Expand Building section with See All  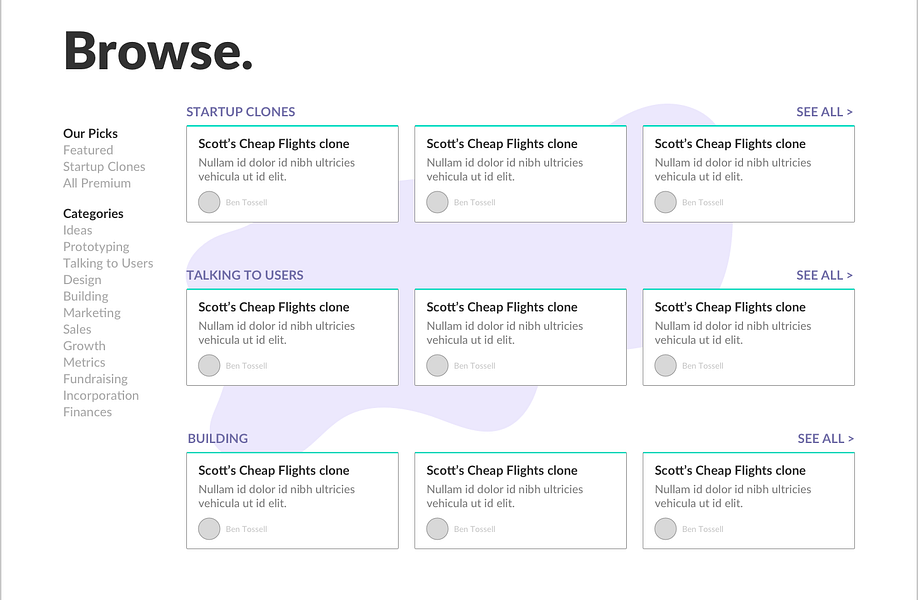[825, 438]
